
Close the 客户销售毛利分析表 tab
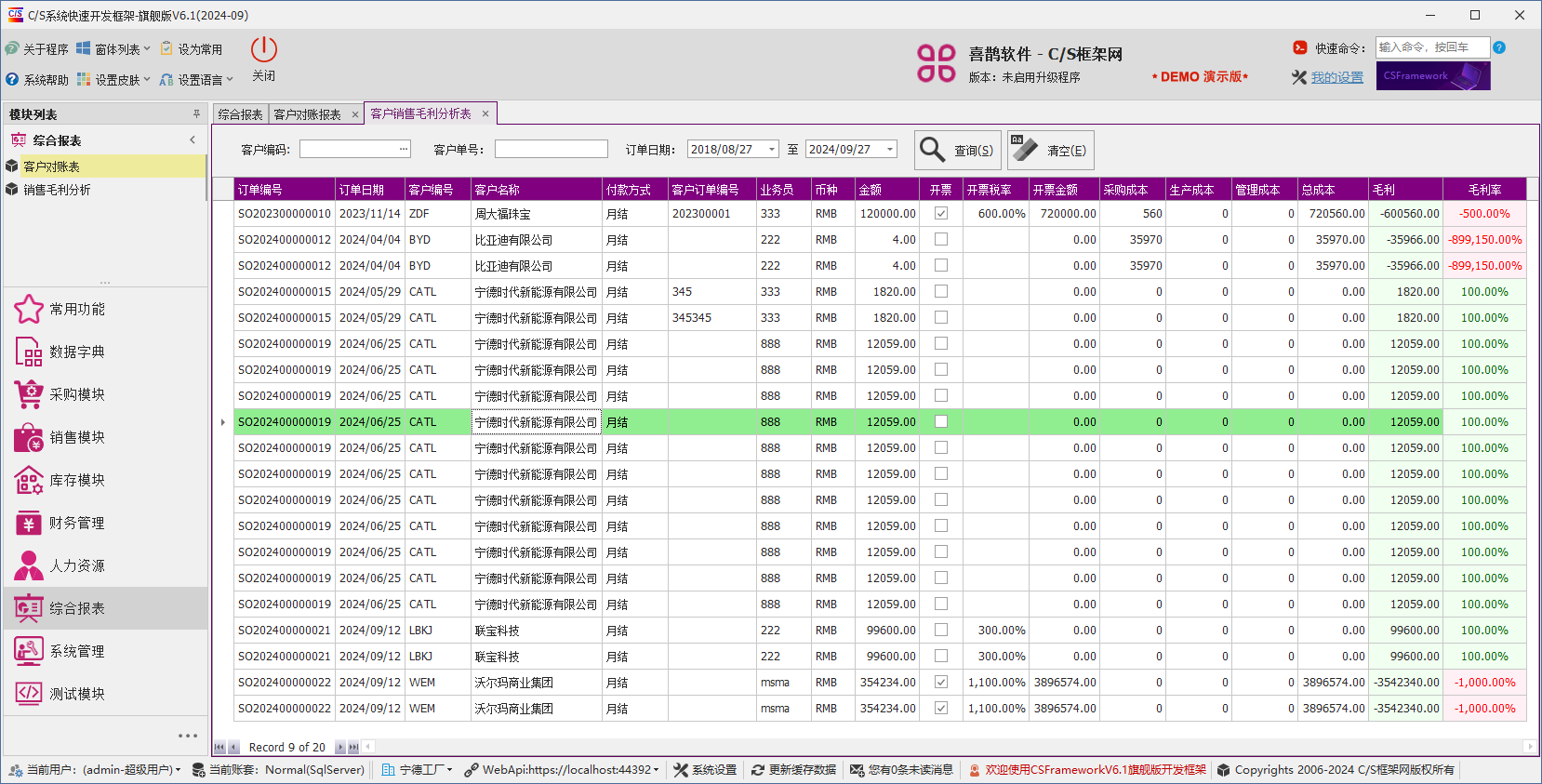tap(485, 113)
